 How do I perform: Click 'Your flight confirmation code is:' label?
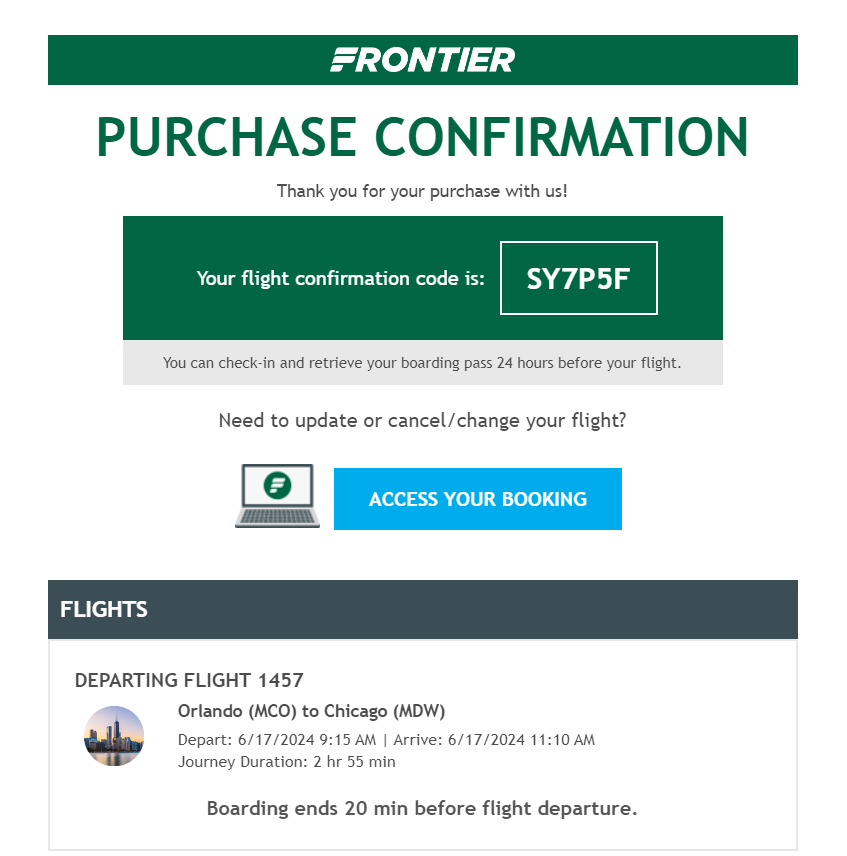click(341, 278)
